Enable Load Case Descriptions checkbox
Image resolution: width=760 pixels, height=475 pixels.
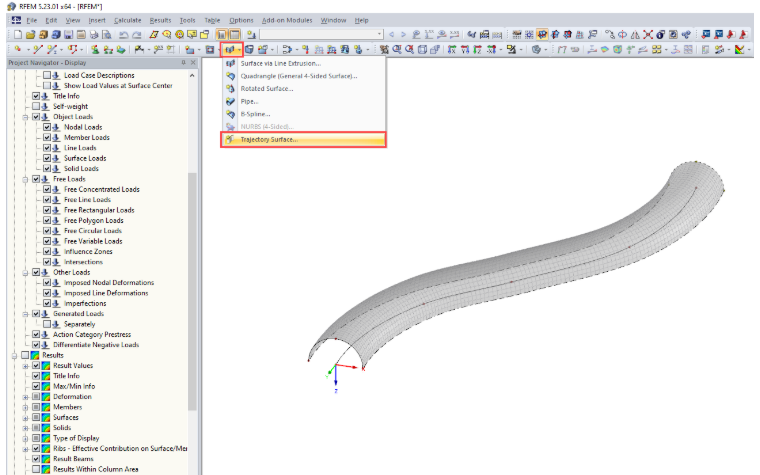tap(47, 75)
